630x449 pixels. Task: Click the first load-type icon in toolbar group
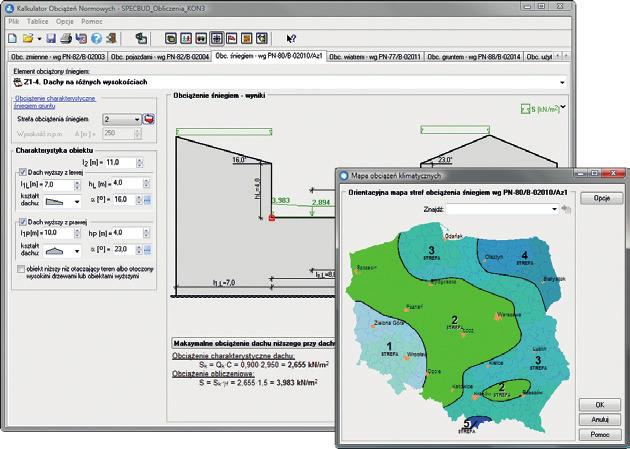click(171, 39)
